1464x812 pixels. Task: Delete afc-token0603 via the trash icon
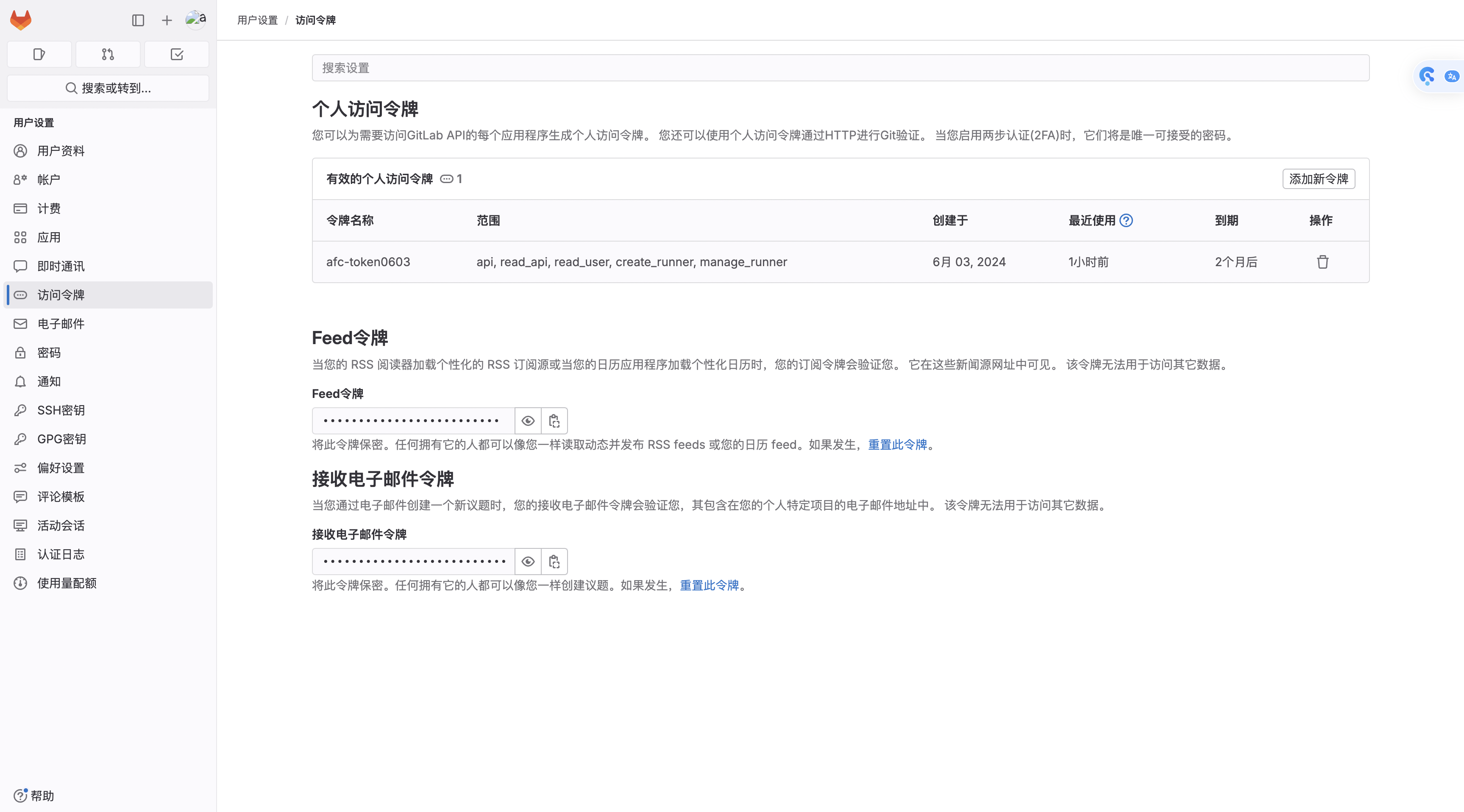pos(1323,262)
